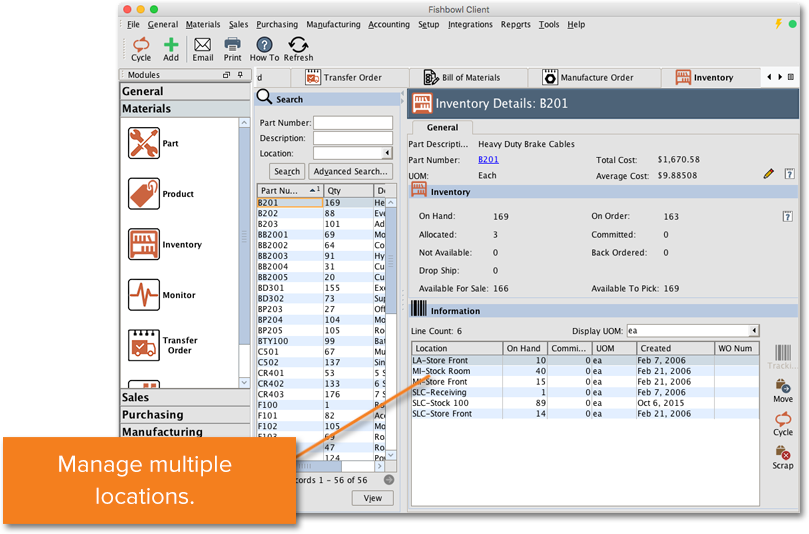The height and width of the screenshot is (534, 809).
Task: Click the Description input field
Action: 353,138
